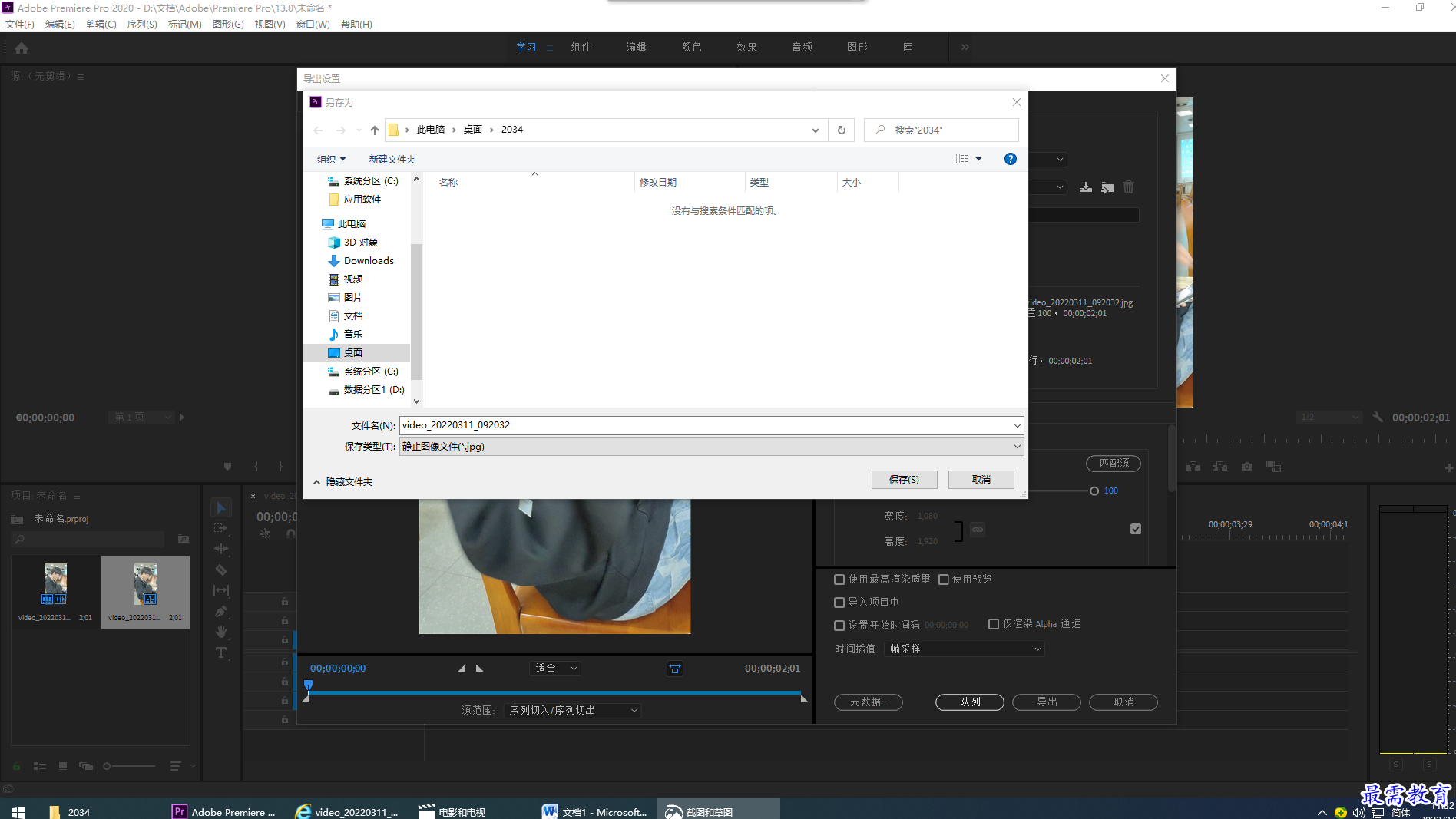Click the Metadata button
The image size is (1456, 819).
868,702
